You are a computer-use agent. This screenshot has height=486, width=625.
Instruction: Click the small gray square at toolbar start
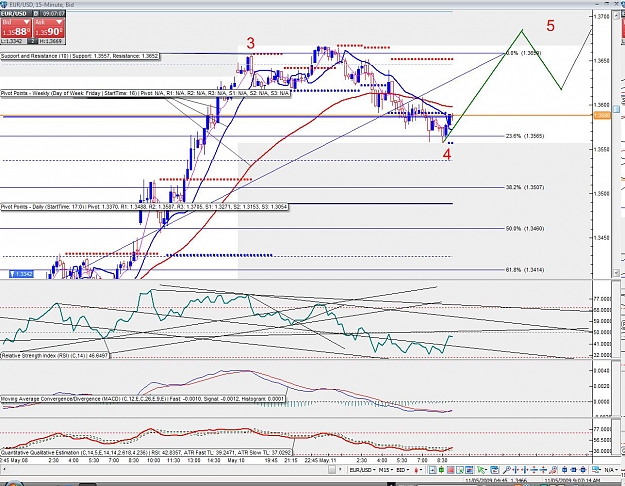click(332, 470)
